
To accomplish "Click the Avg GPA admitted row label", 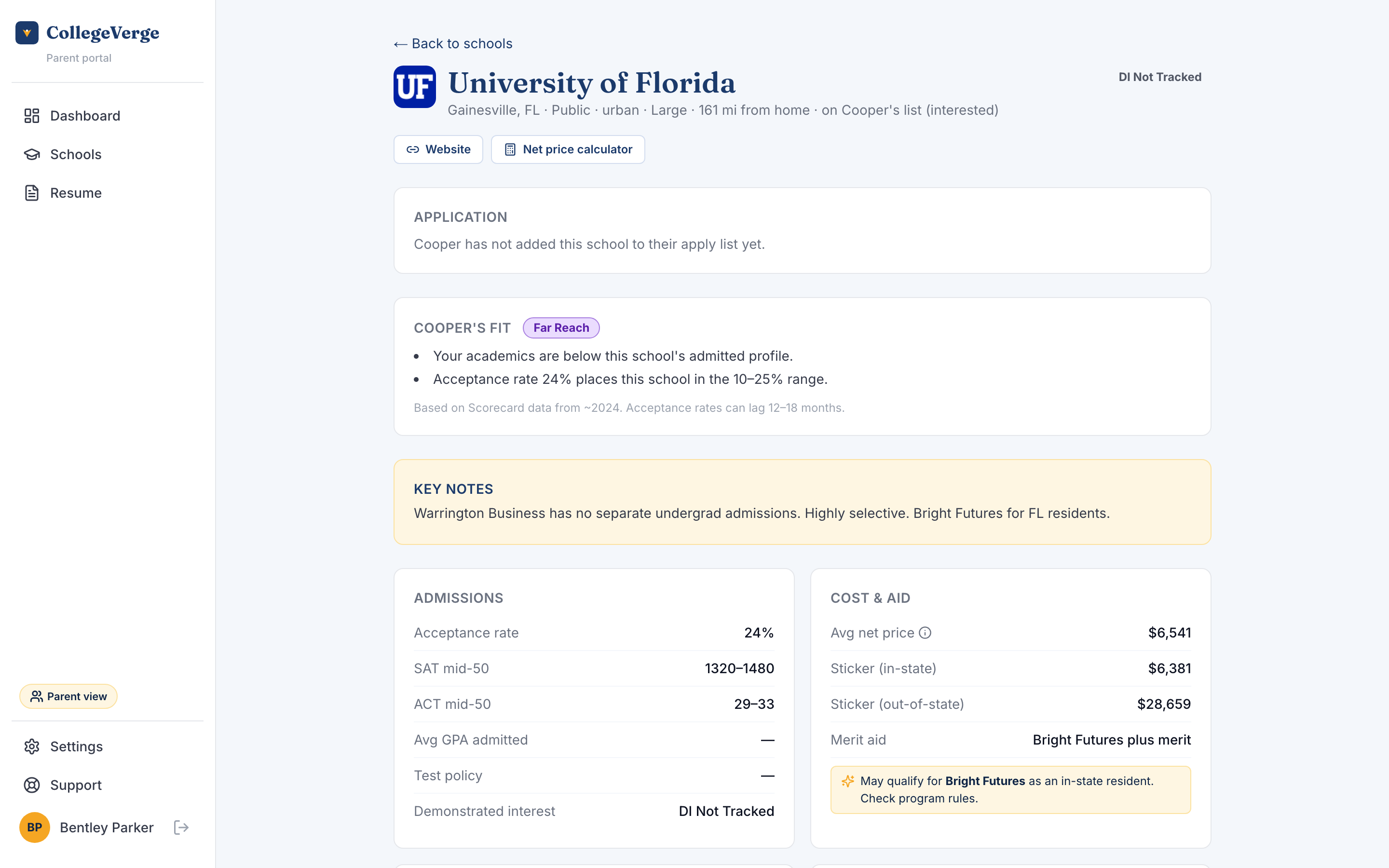I will coord(471,739).
